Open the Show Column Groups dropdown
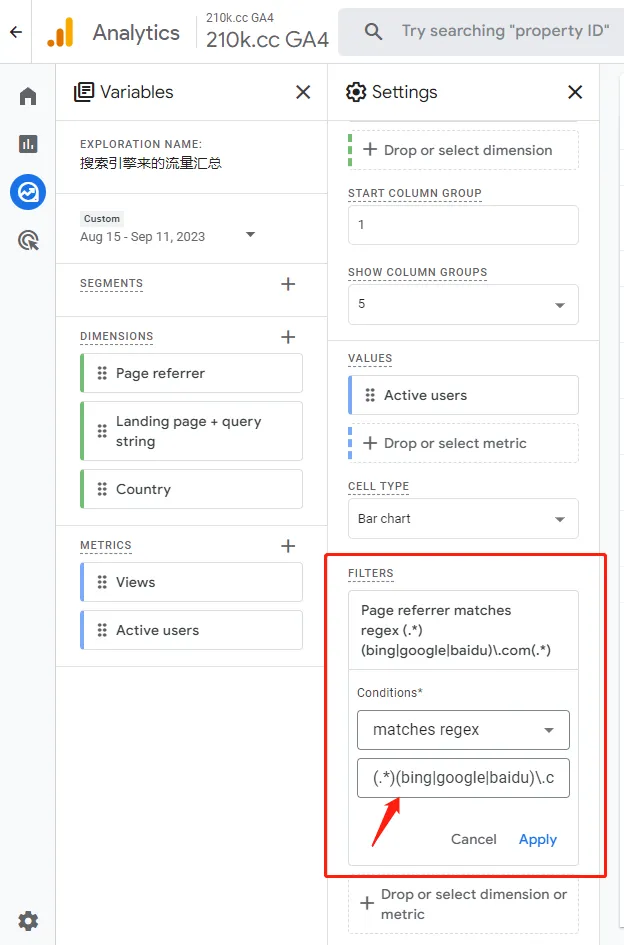This screenshot has height=945, width=624. click(x=463, y=304)
